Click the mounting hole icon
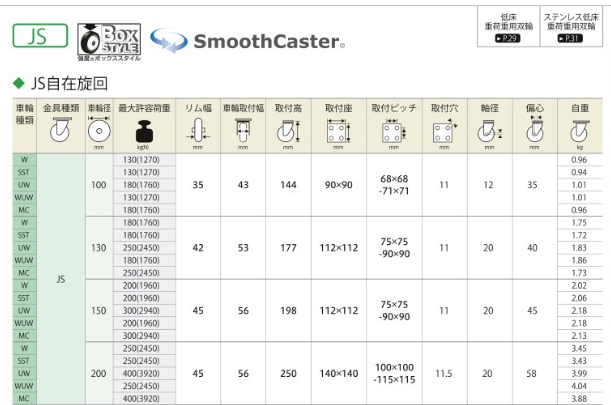This screenshot has width=611, height=405. coord(443,130)
